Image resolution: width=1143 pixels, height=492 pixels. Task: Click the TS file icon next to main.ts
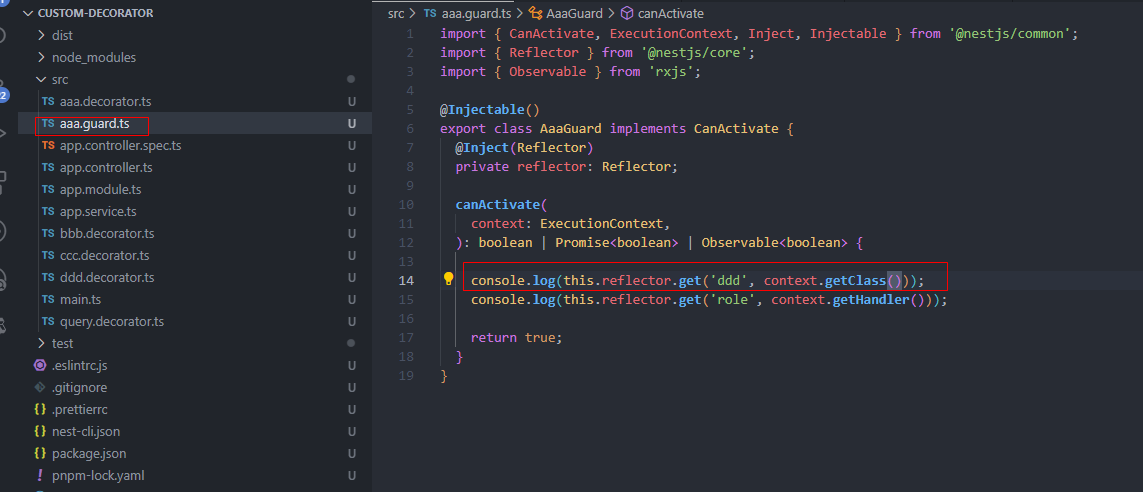coord(48,300)
